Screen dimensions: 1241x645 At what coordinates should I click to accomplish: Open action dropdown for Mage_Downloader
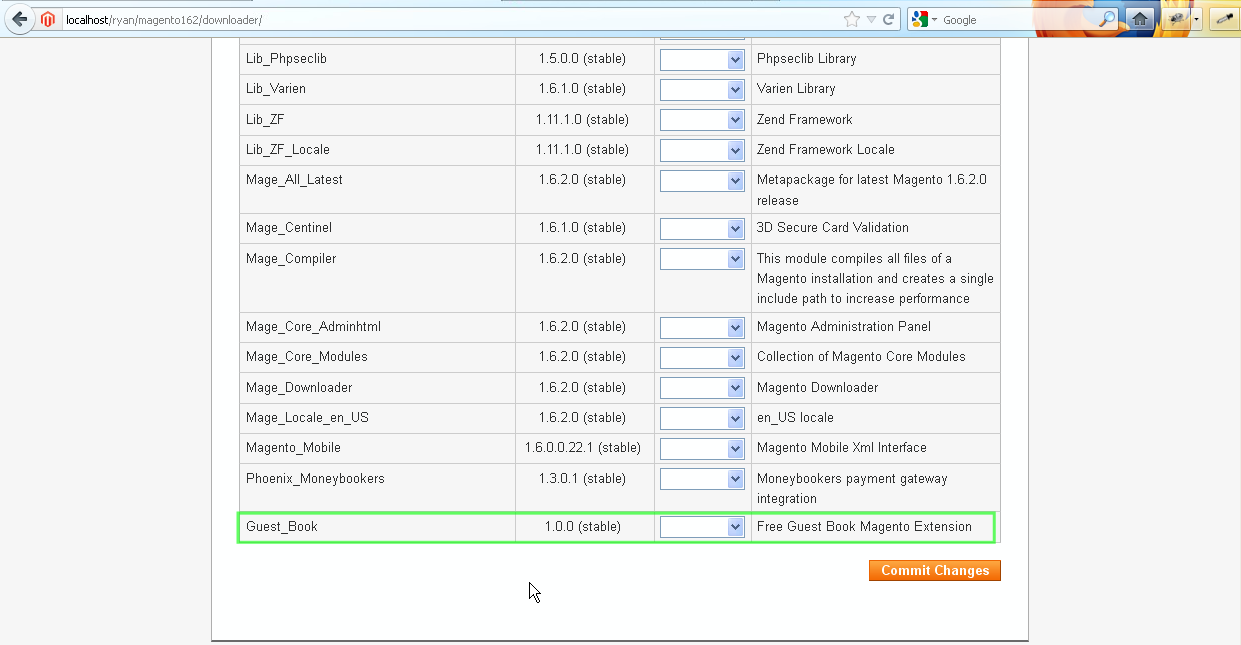tap(702, 388)
